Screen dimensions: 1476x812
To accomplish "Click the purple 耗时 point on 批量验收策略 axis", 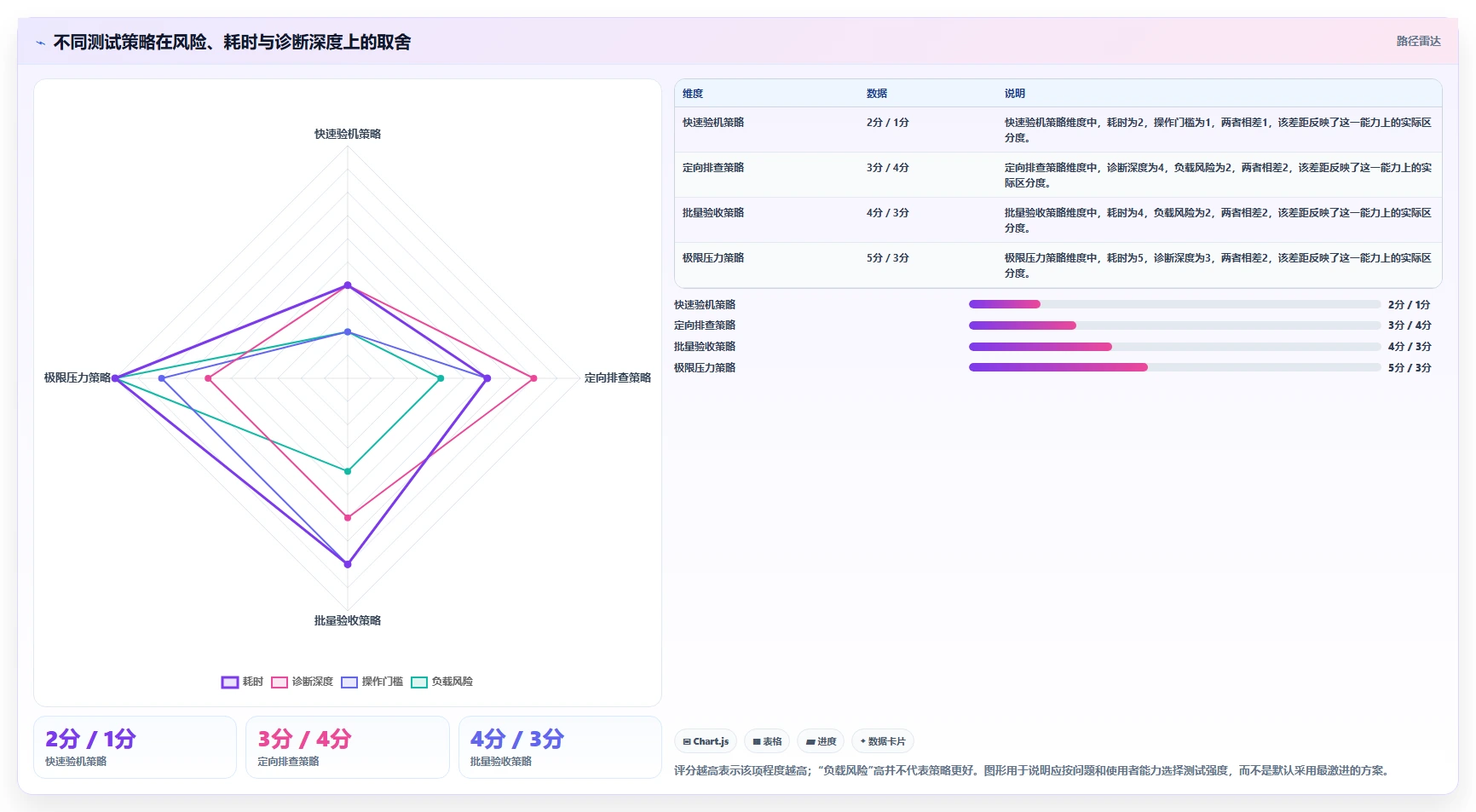I will (348, 564).
